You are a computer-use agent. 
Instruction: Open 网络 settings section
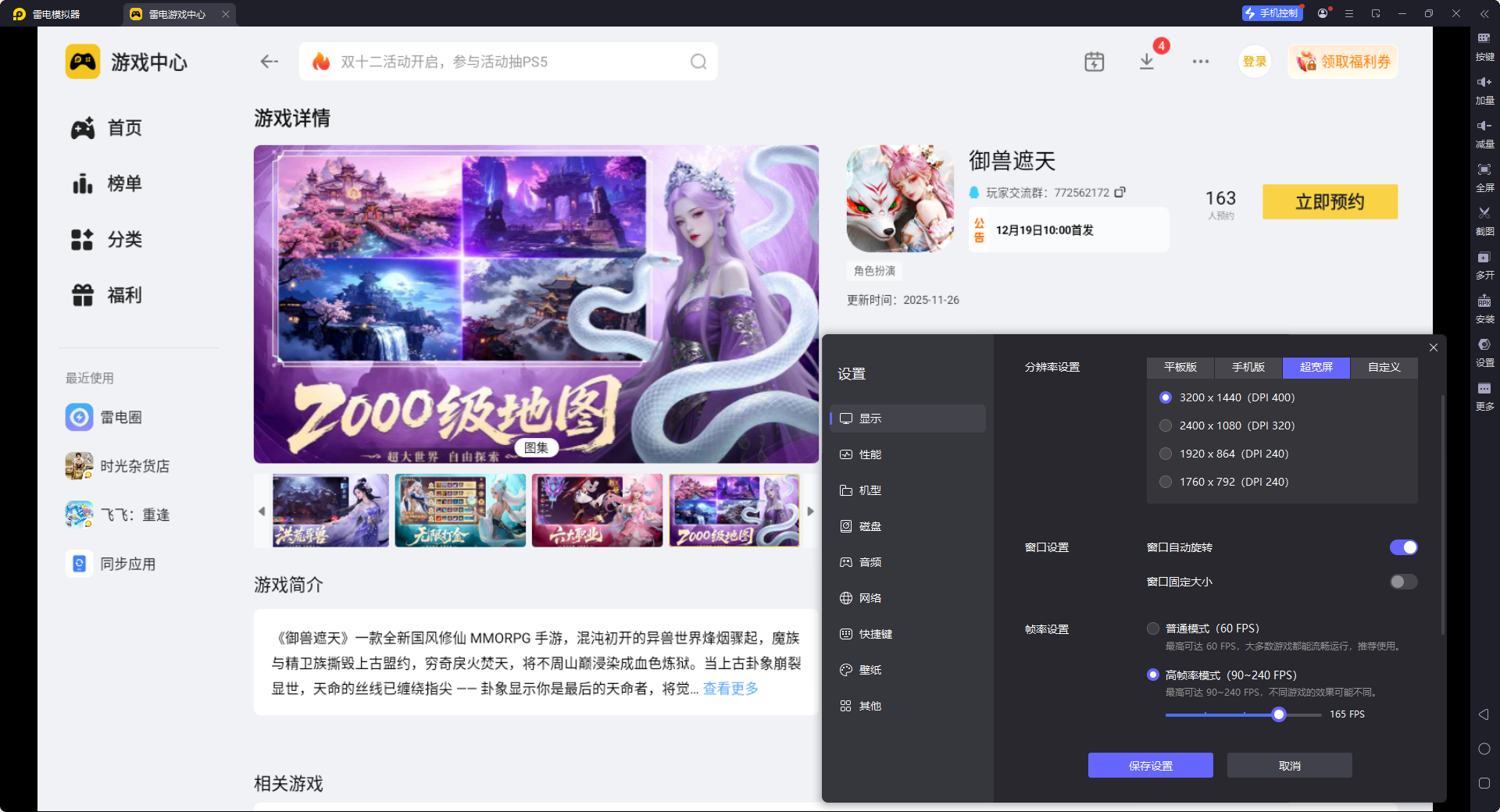click(908, 598)
